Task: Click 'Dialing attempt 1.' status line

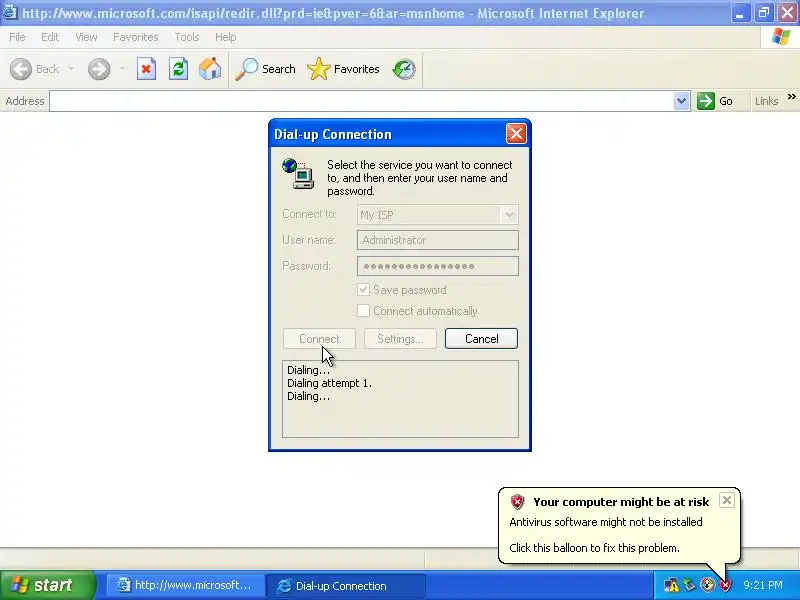Action: click(x=330, y=383)
